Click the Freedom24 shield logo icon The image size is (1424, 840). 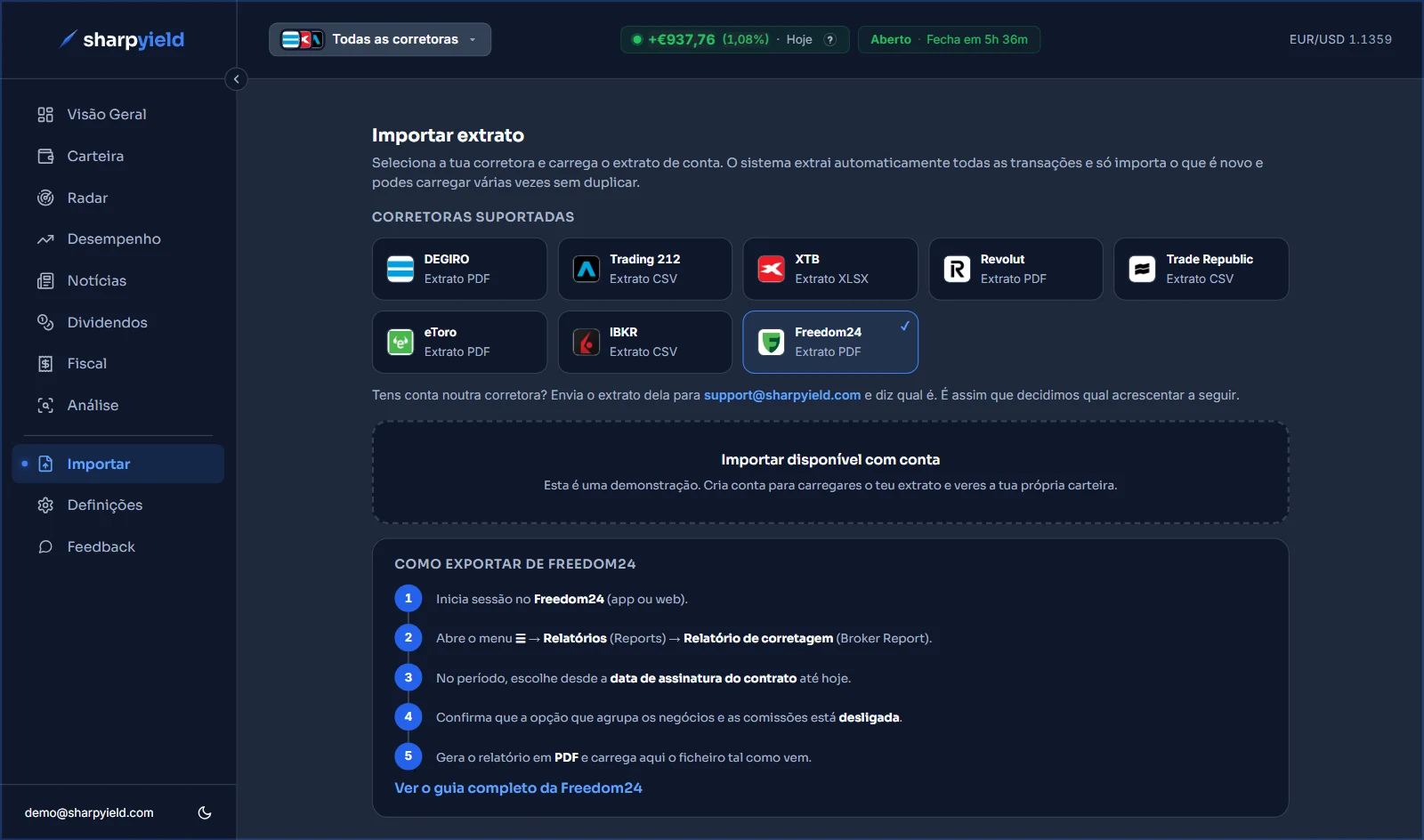coord(771,342)
